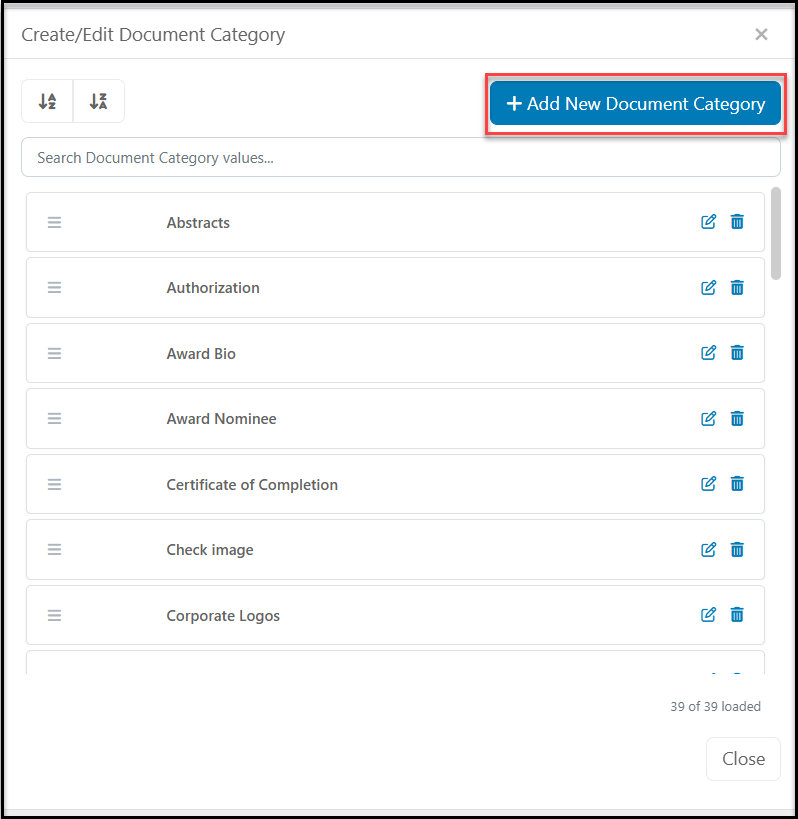Screen dimensions: 798x819
Task: Select the Certificate of Completion label
Action: pyautogui.click(x=252, y=485)
